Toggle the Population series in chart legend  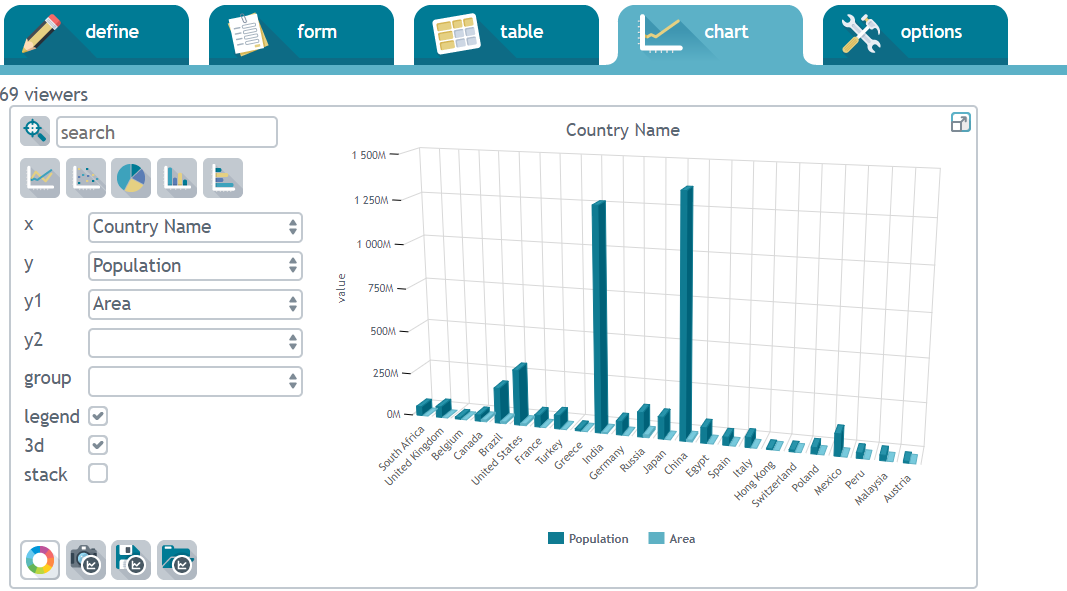[589, 539]
